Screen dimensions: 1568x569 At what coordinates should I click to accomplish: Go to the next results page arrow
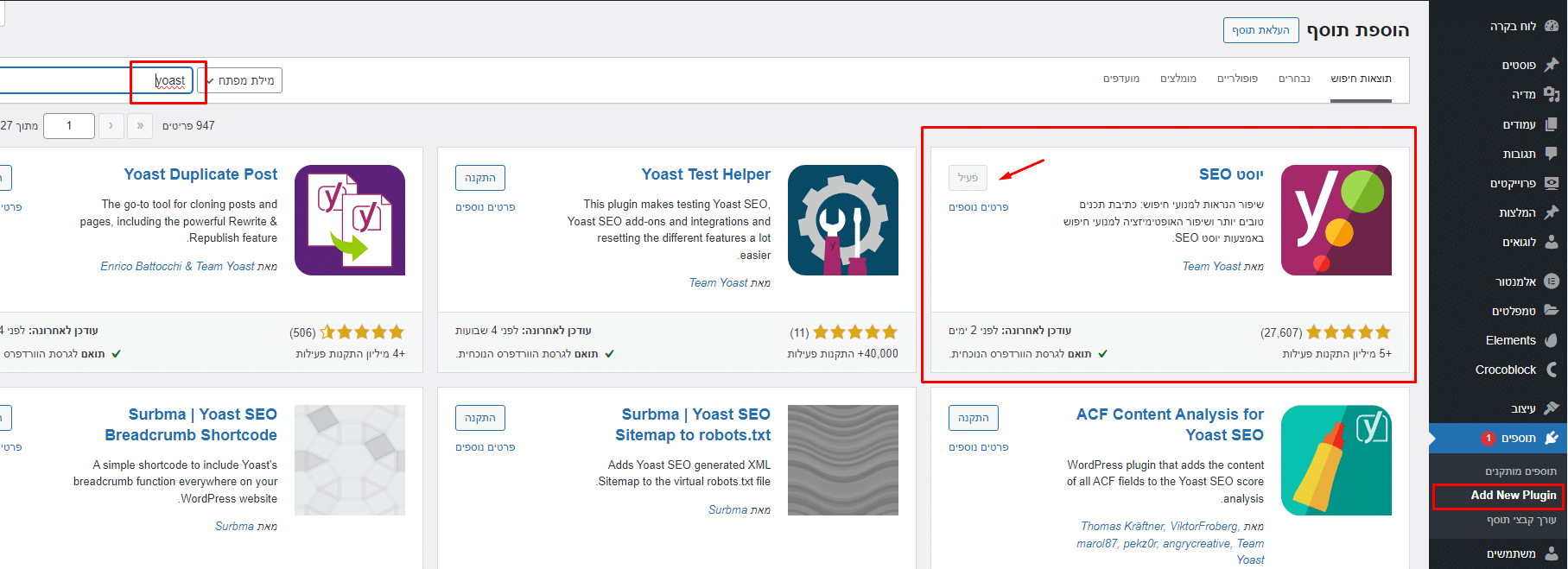(111, 126)
